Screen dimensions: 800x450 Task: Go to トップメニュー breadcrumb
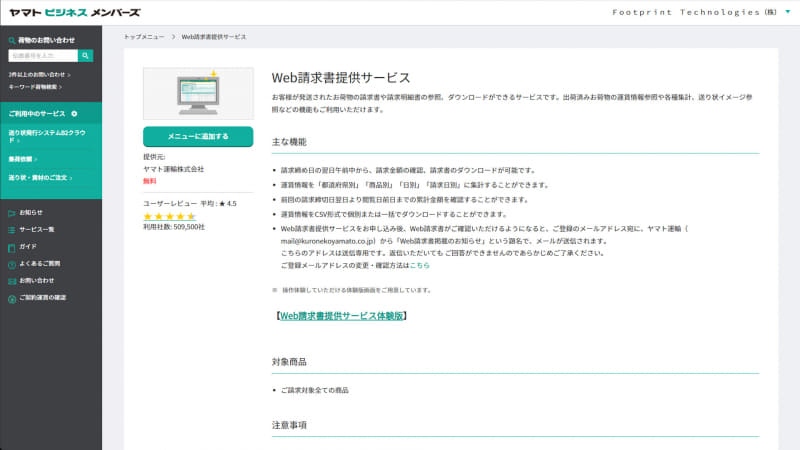point(144,37)
